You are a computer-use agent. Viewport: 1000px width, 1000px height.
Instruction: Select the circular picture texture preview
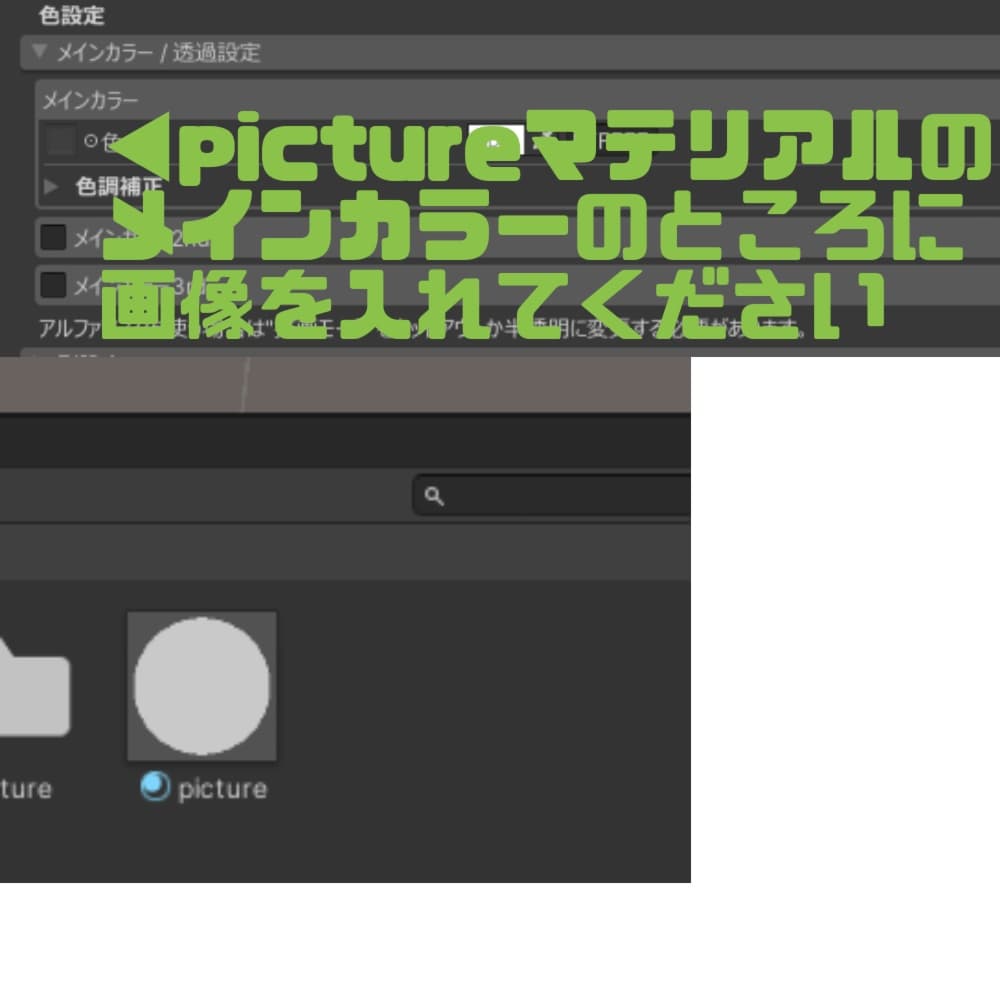tap(201, 685)
